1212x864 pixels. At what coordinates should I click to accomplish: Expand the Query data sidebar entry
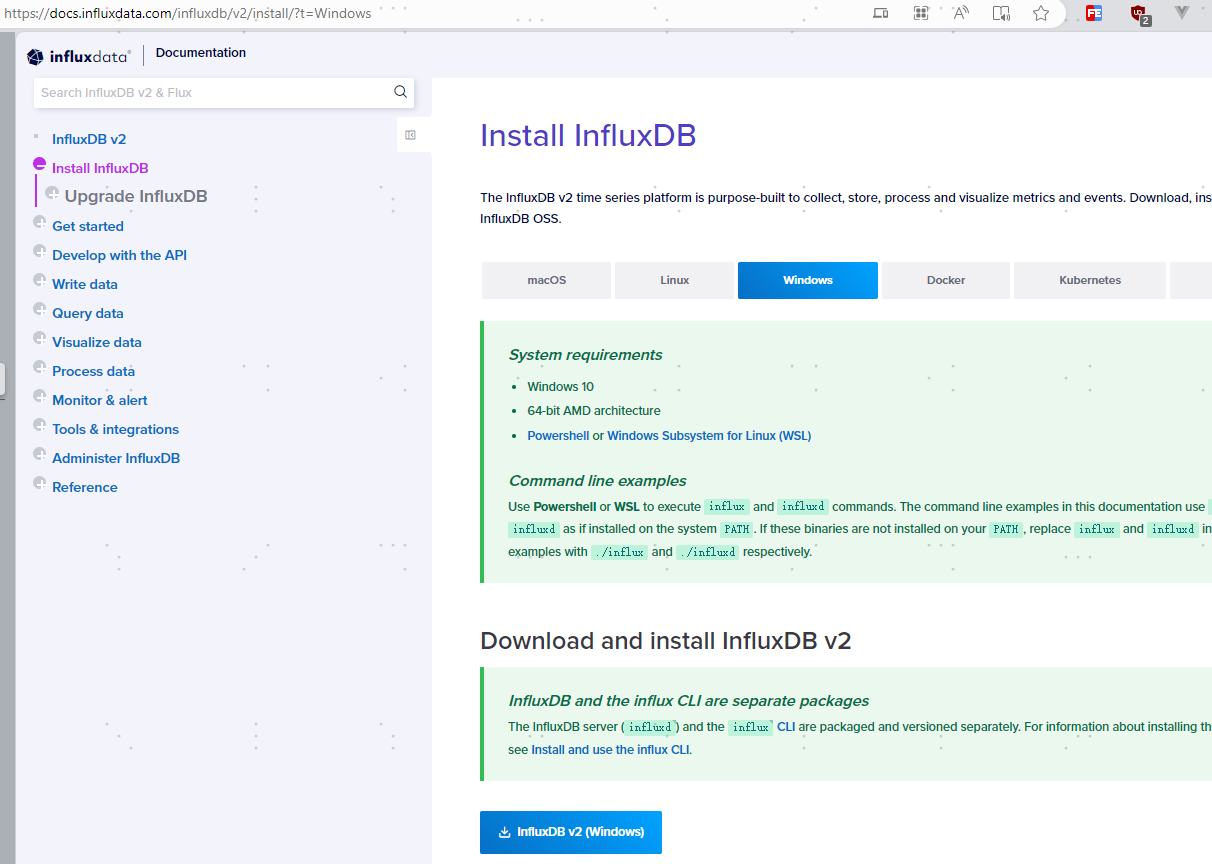click(x=87, y=312)
